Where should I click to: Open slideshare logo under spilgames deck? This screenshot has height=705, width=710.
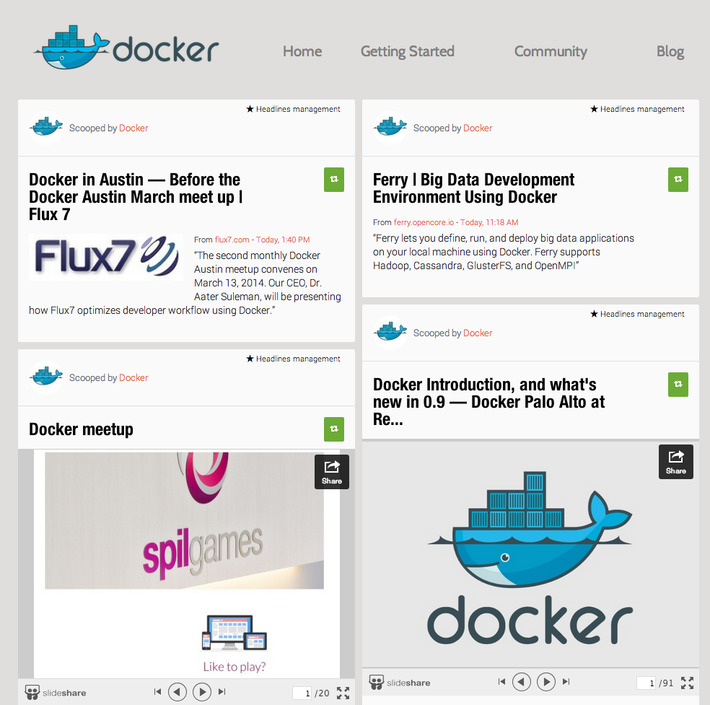tap(55, 692)
